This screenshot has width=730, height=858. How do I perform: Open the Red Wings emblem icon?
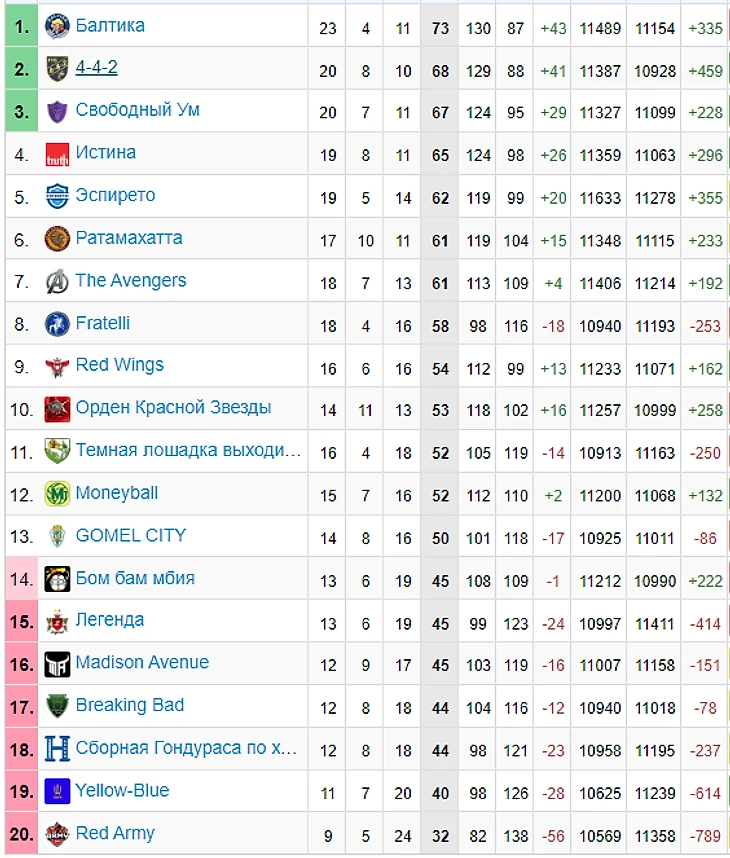click(57, 367)
